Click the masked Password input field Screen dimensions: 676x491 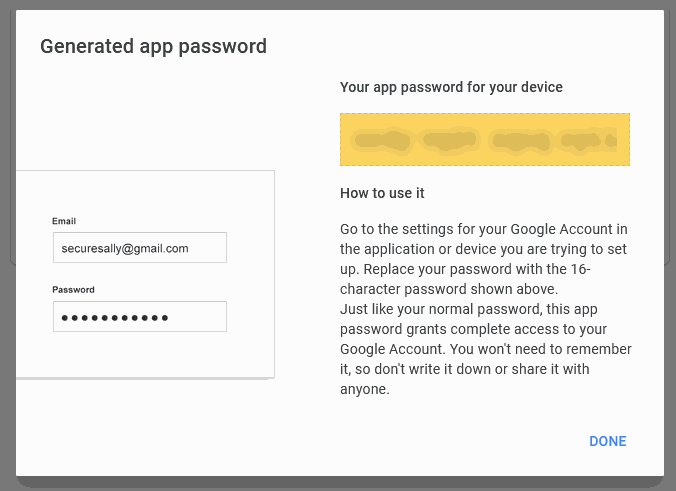coord(140,316)
